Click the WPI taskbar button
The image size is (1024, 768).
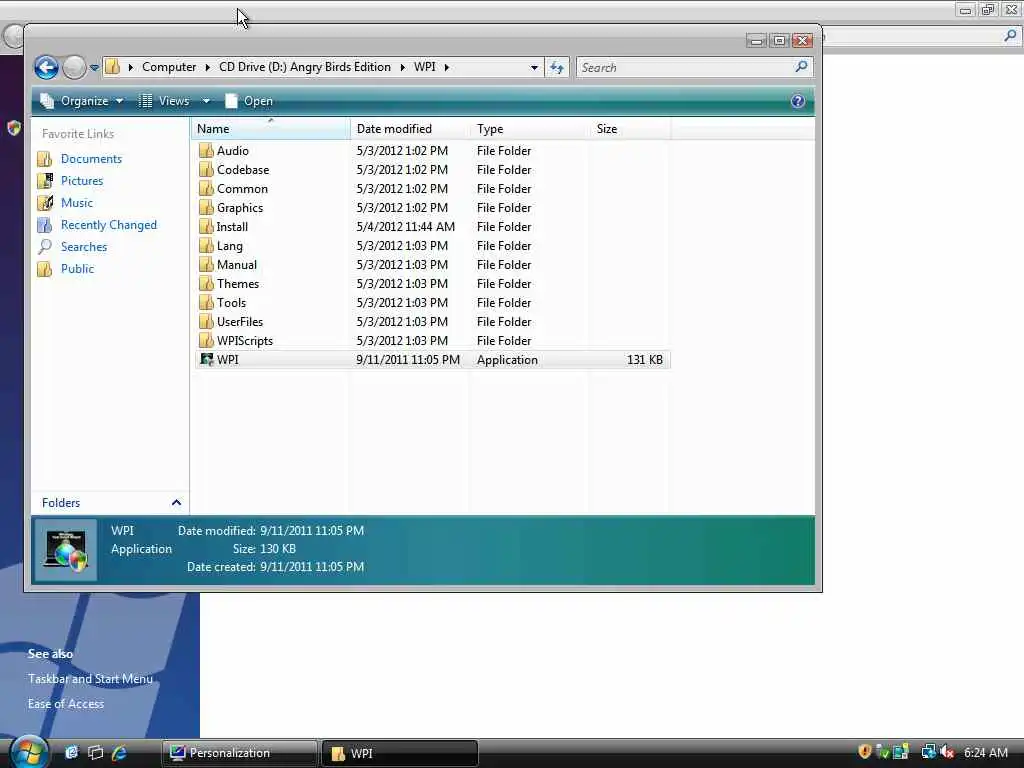tap(400, 753)
